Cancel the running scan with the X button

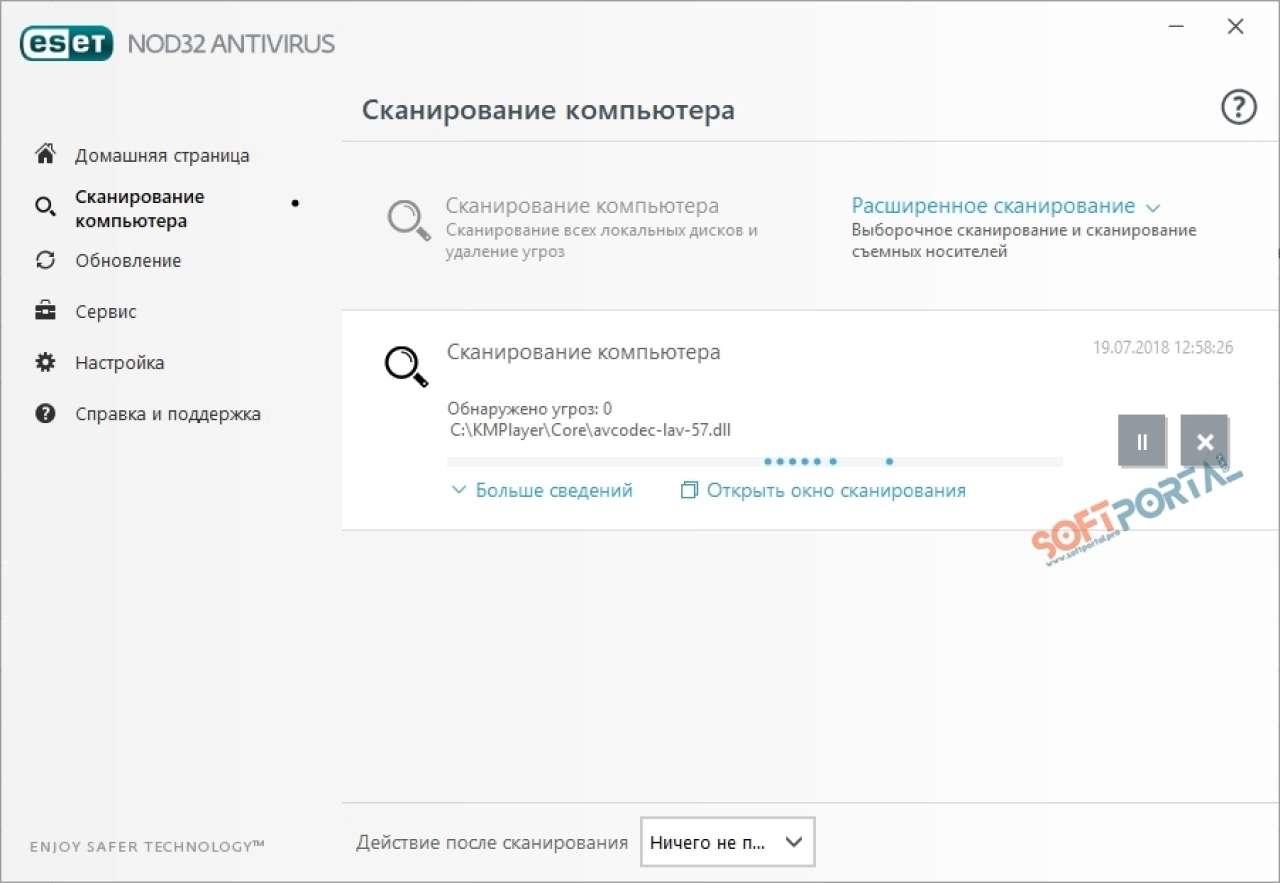[x=1205, y=441]
